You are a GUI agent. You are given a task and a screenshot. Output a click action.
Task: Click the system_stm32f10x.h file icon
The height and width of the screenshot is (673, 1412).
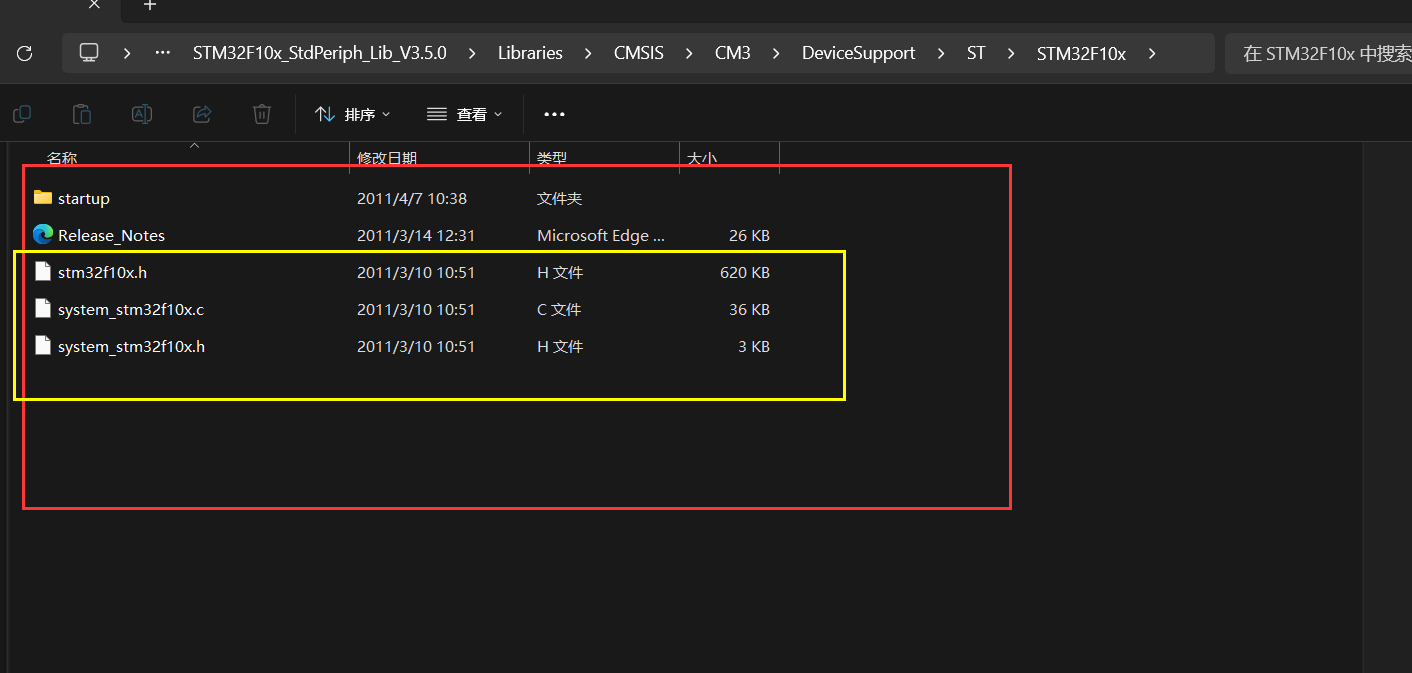click(x=42, y=346)
